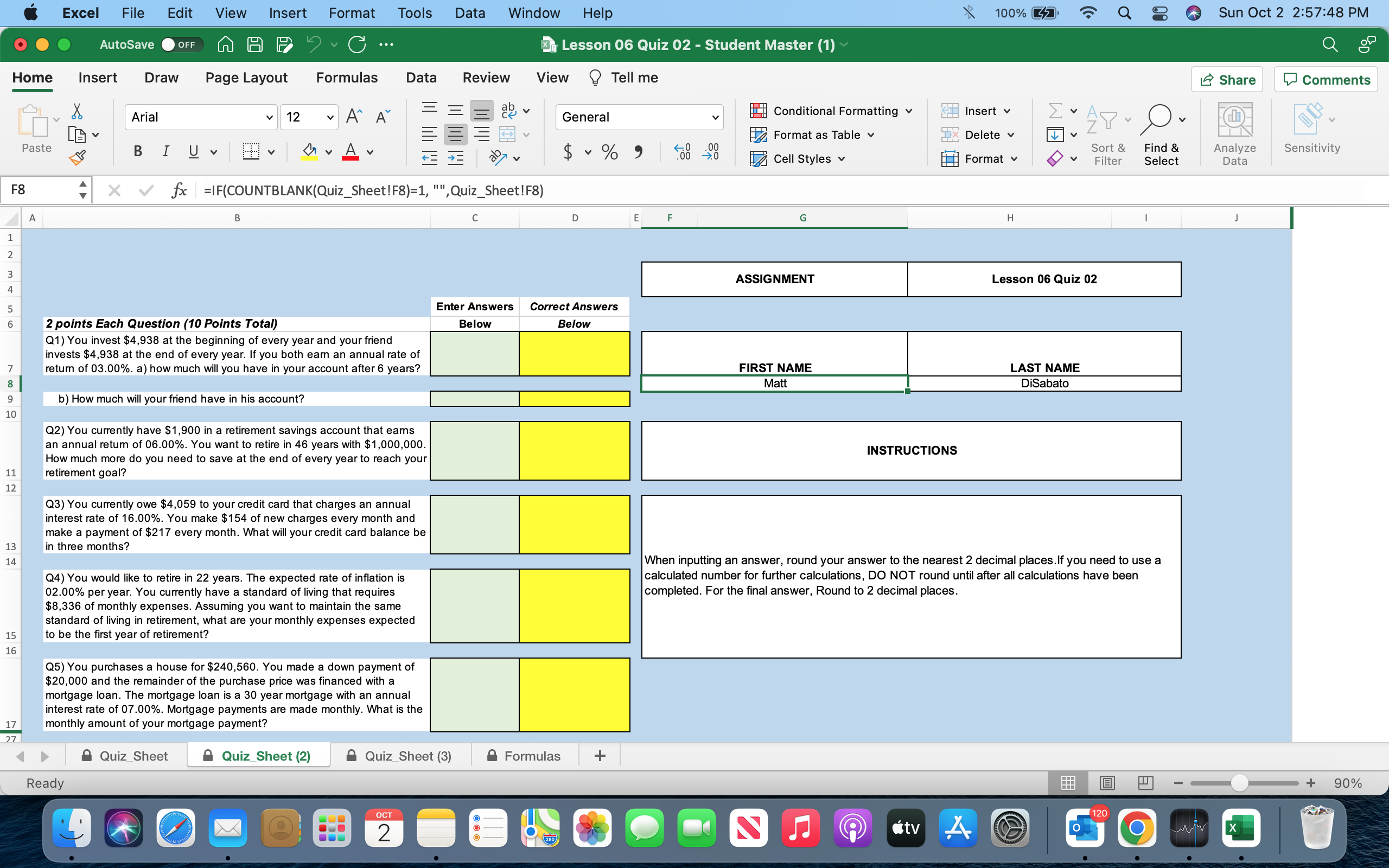Open Sort & Filter options

1107,133
